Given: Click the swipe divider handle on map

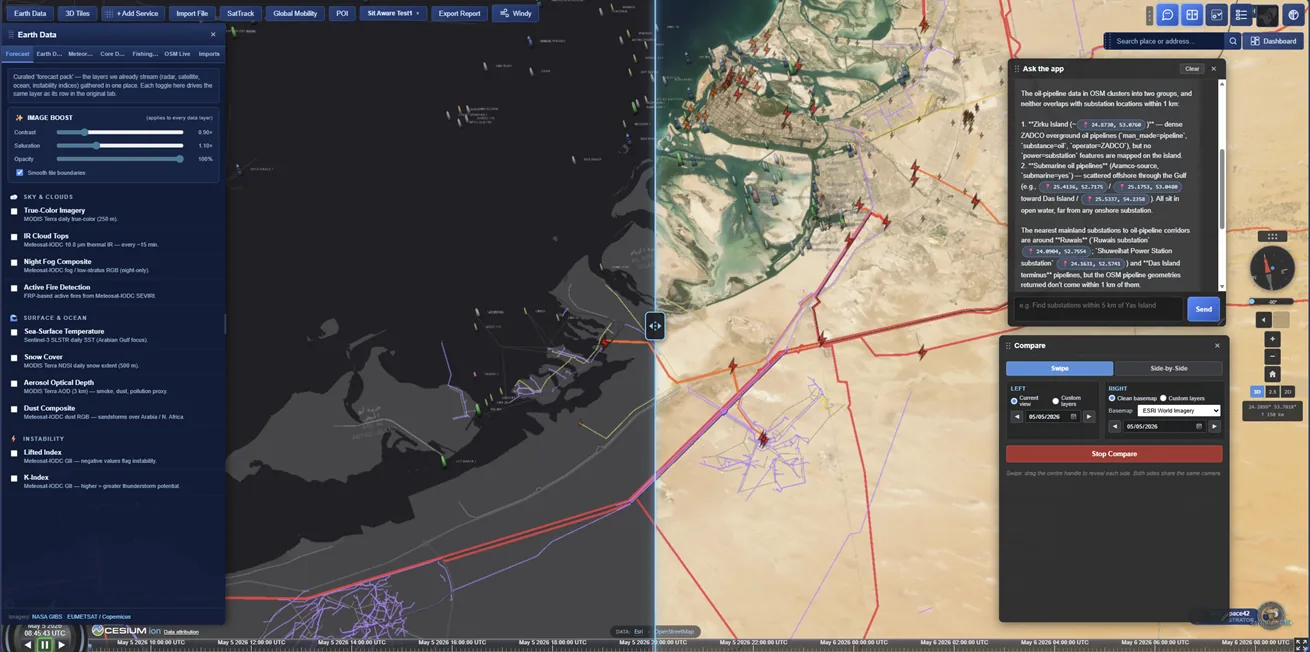Looking at the screenshot, I should 655,326.
